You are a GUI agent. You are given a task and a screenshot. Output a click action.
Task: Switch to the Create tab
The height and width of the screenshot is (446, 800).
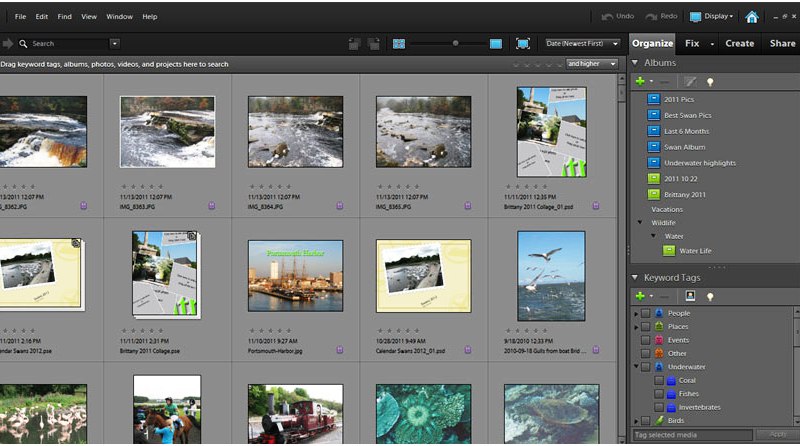tap(739, 44)
